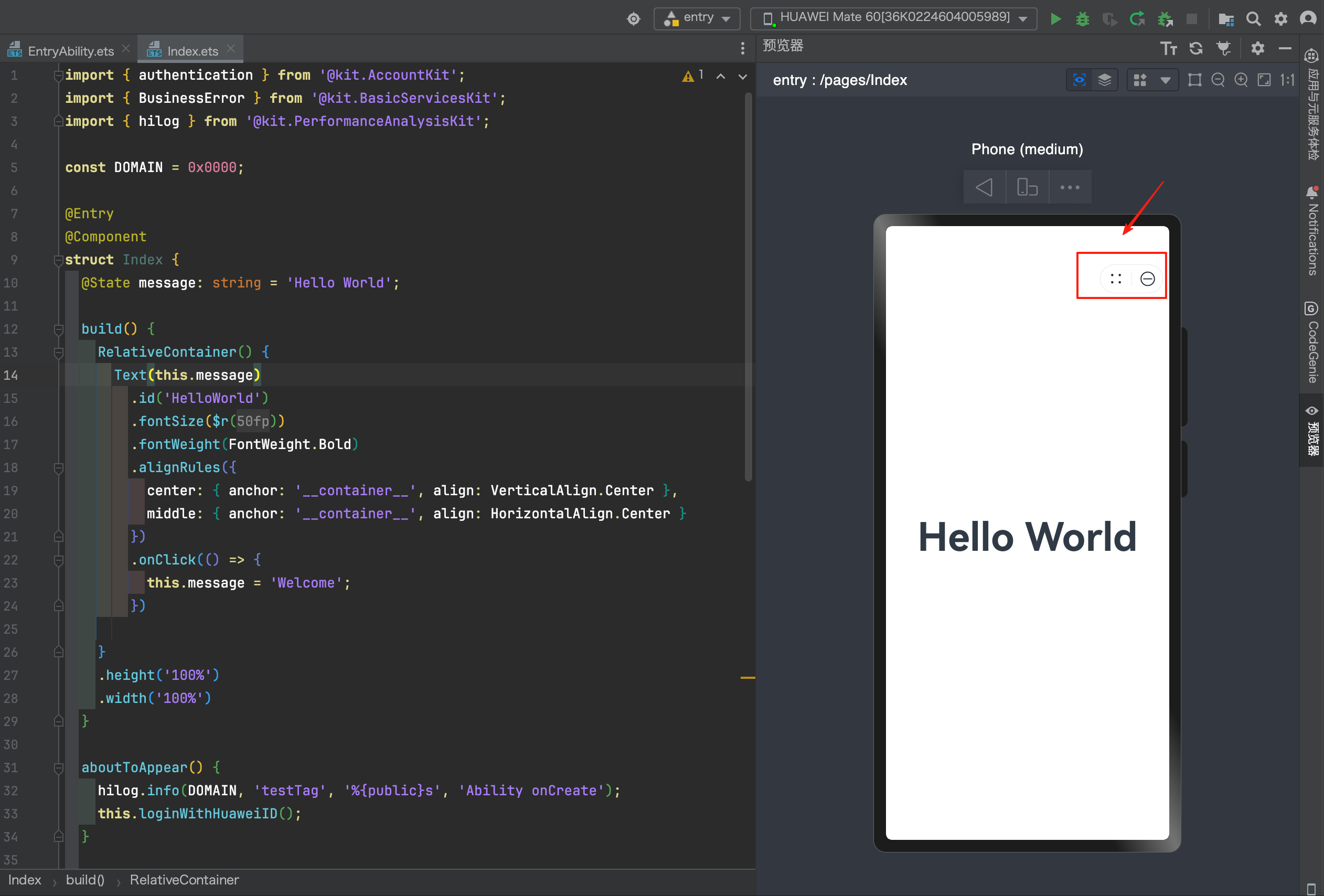
Task: Click the warning count indicator
Action: [x=693, y=75]
